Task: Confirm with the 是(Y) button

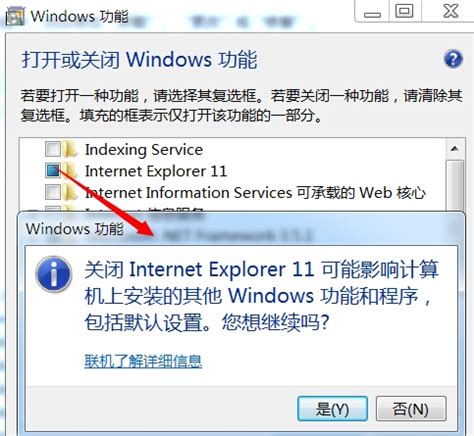Action: tap(332, 409)
